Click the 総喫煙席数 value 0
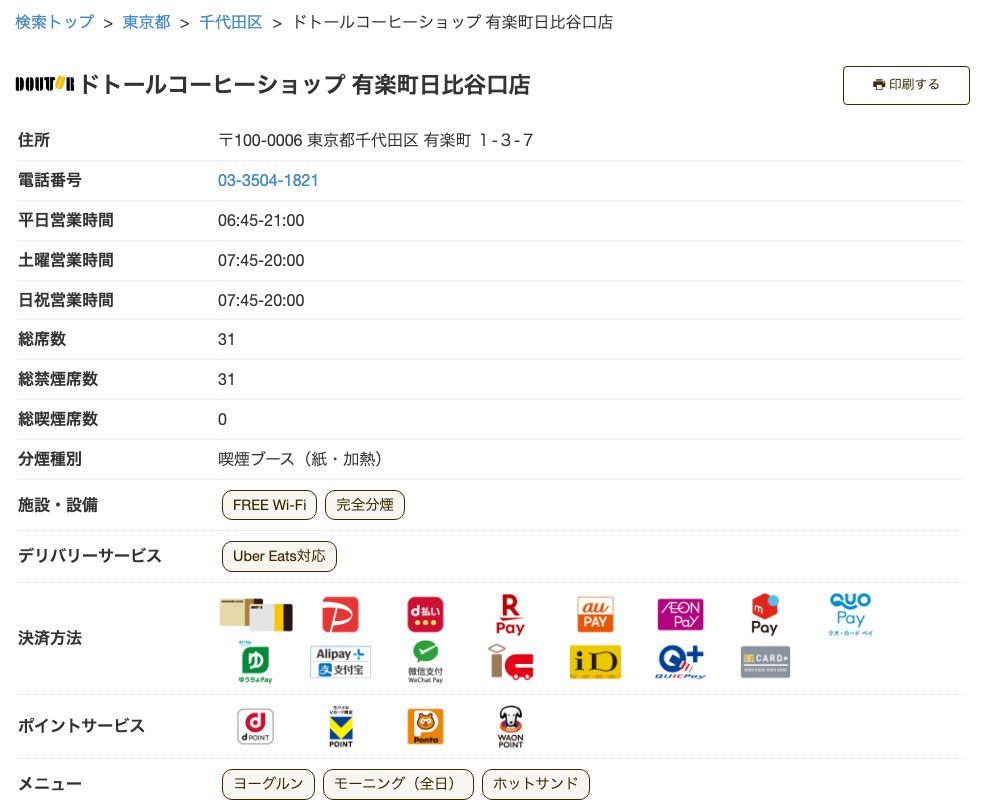Screen dimensions: 990x800 coord(222,419)
